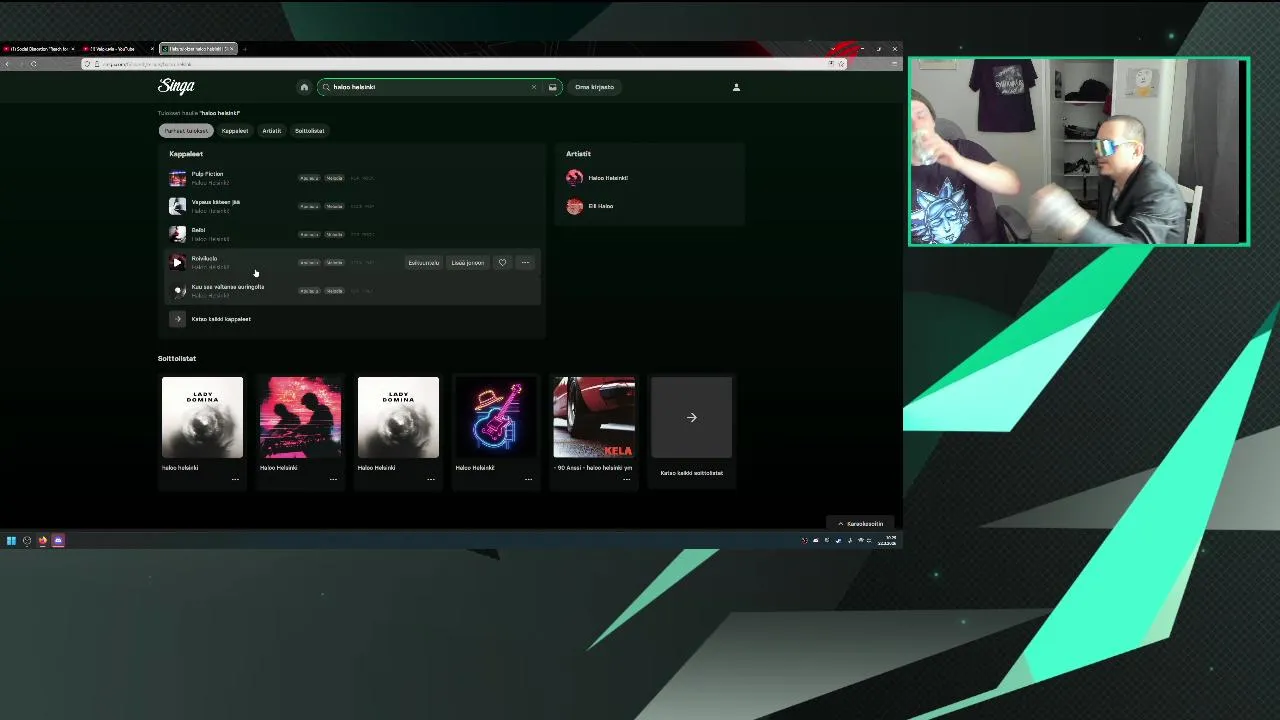Like Roivikola with the heart icon
This screenshot has height=720, width=1280.
click(x=502, y=263)
